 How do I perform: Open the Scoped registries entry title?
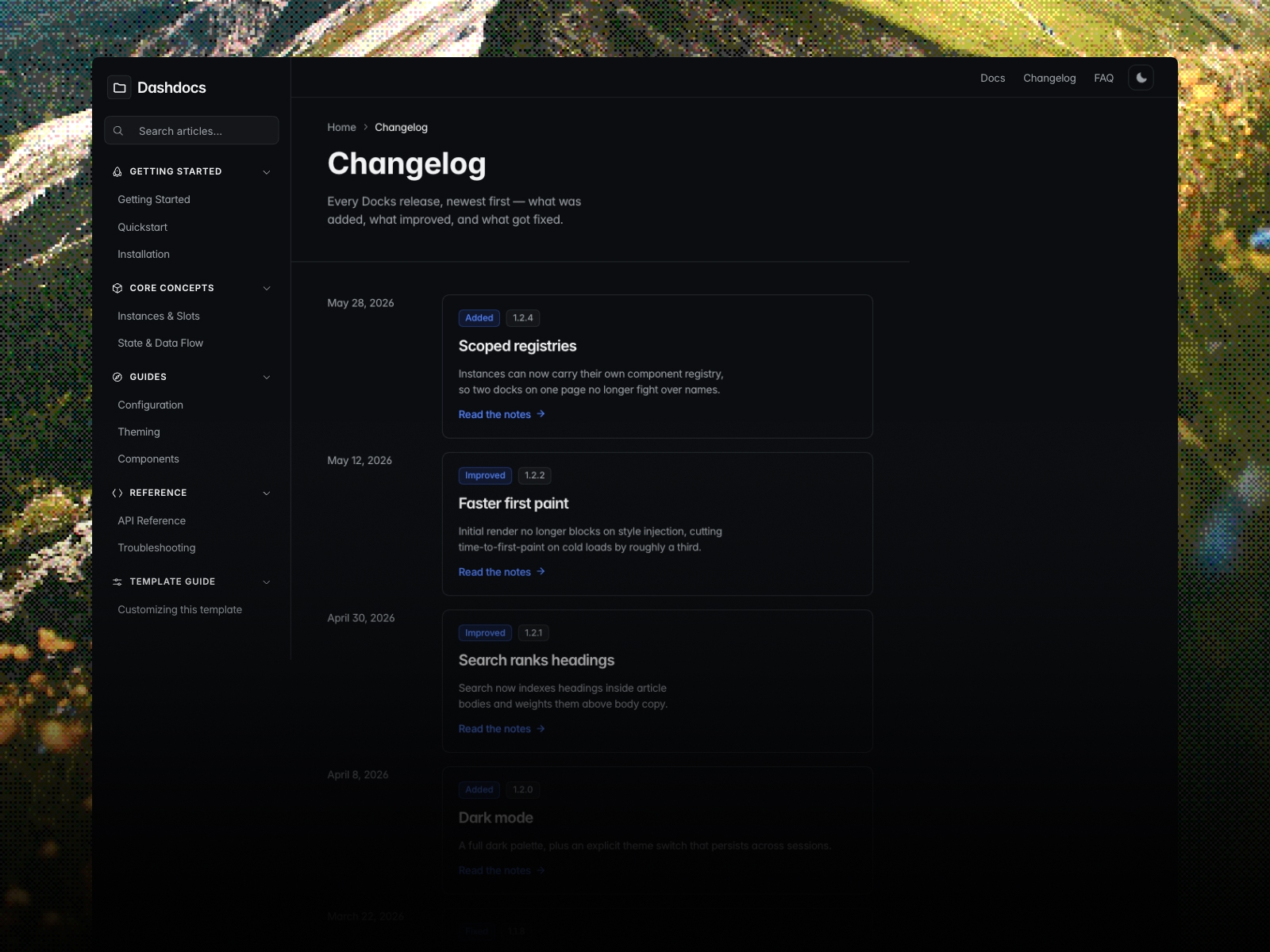(x=518, y=346)
